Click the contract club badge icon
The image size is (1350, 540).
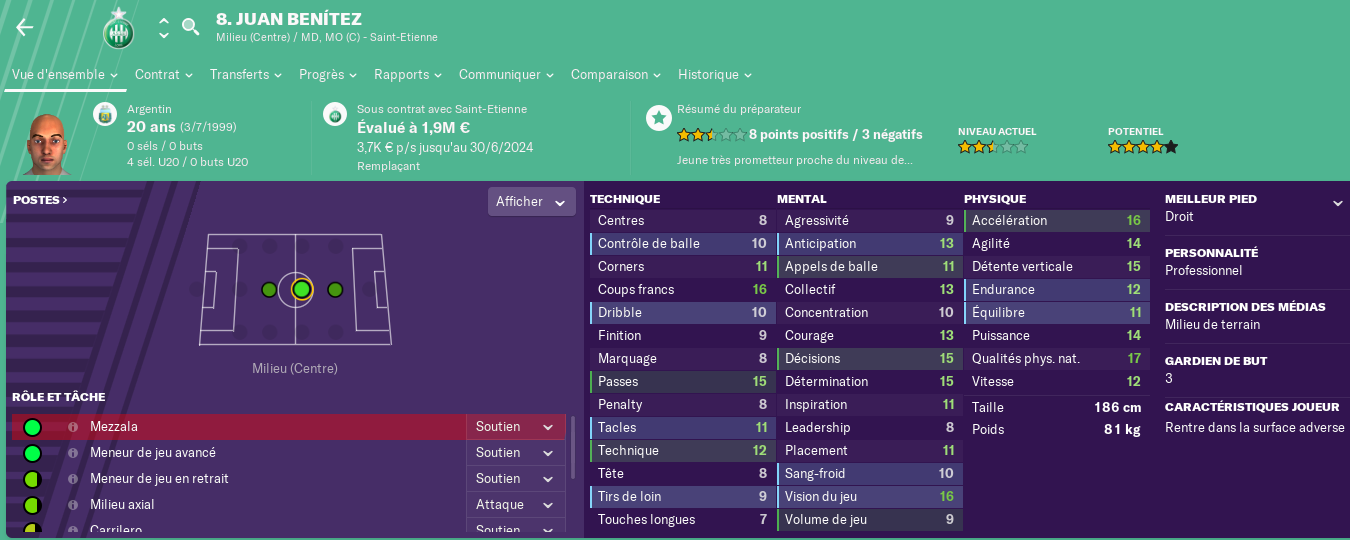click(335, 114)
